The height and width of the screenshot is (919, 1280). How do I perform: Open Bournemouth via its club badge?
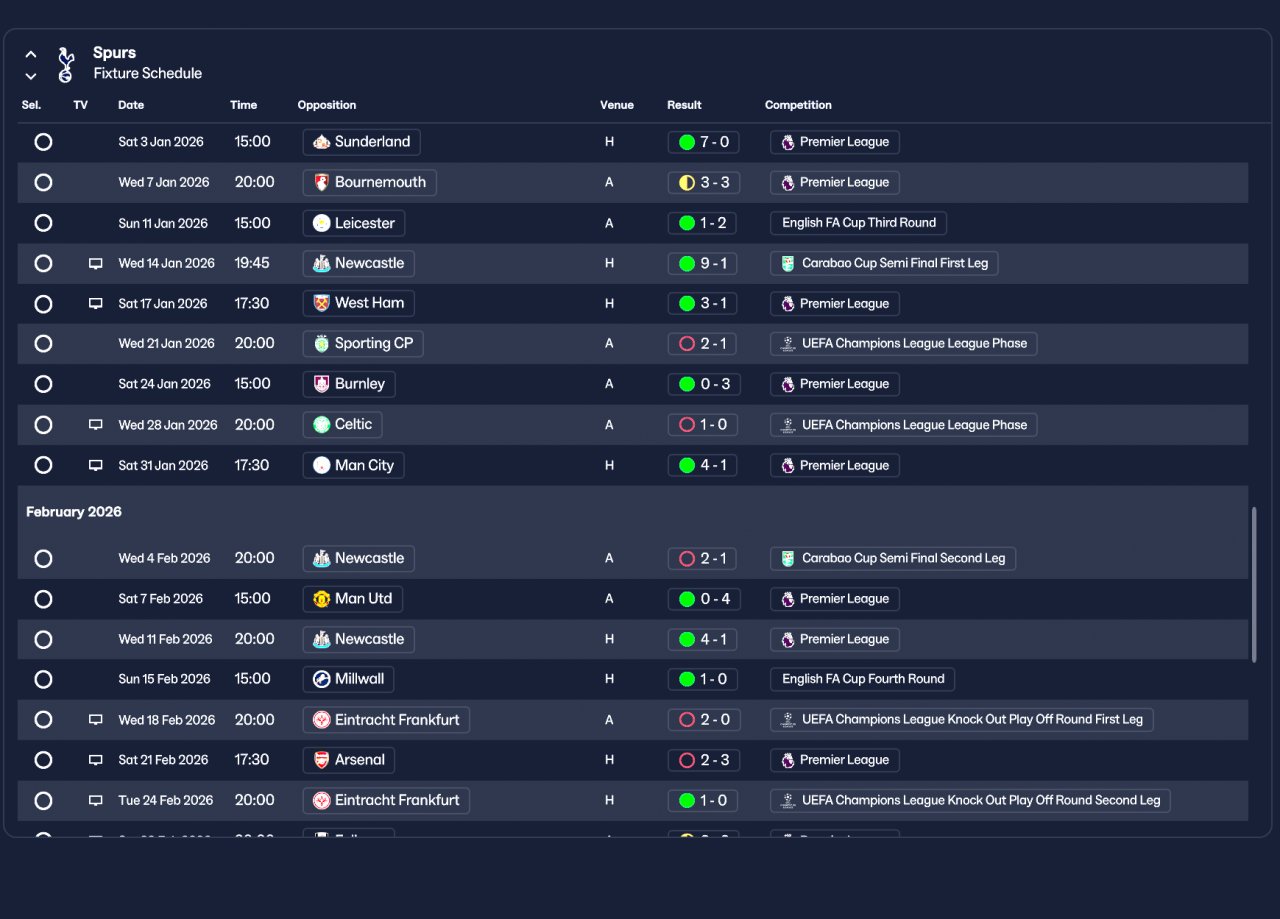[x=321, y=183]
